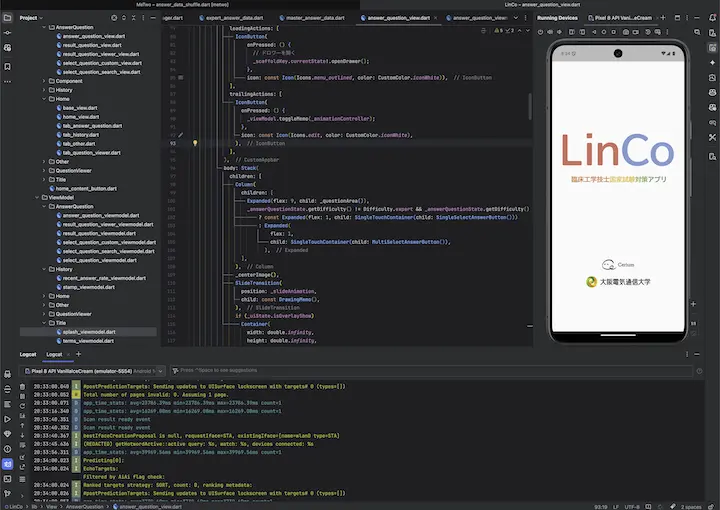Collapse all in Project panel header
Viewport: 720px width, 510px height.
point(134,18)
